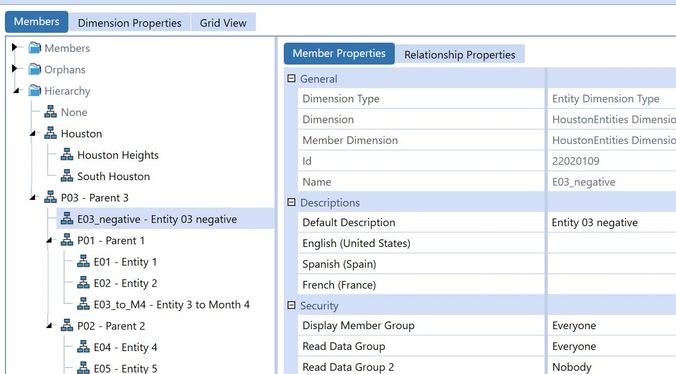The height and width of the screenshot is (374, 676).
Task: Select the South Houston label
Action: pyautogui.click(x=113, y=176)
